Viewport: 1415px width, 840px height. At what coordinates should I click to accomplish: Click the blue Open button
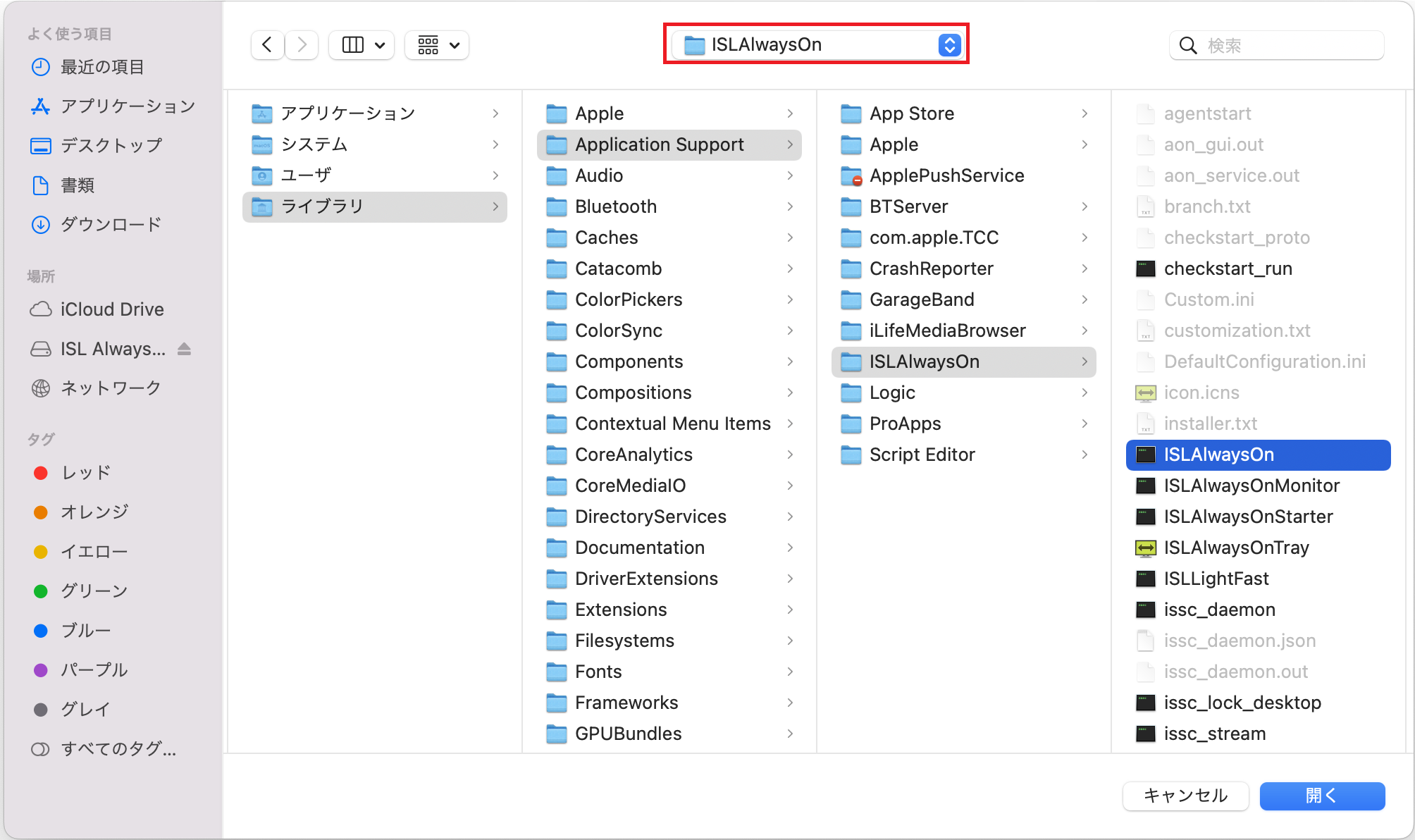click(1321, 796)
